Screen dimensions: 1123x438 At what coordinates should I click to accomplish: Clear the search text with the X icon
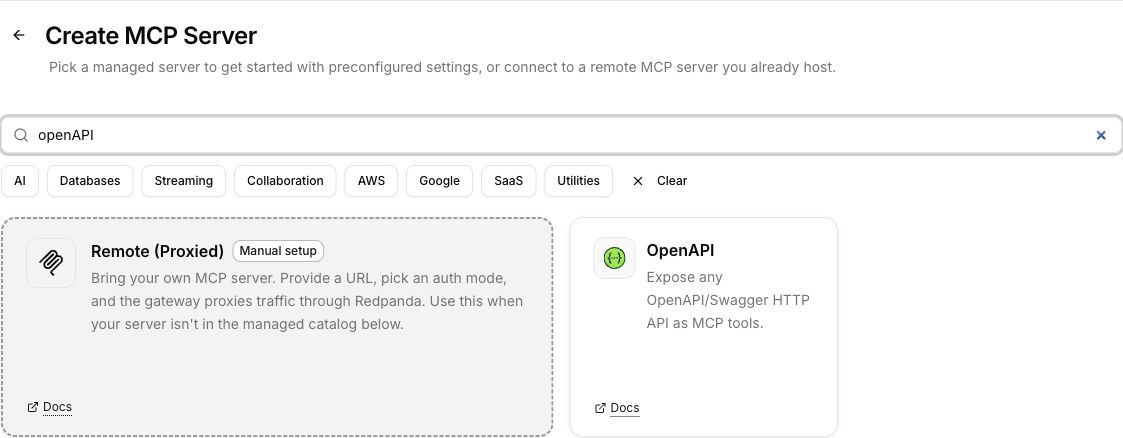point(1101,135)
